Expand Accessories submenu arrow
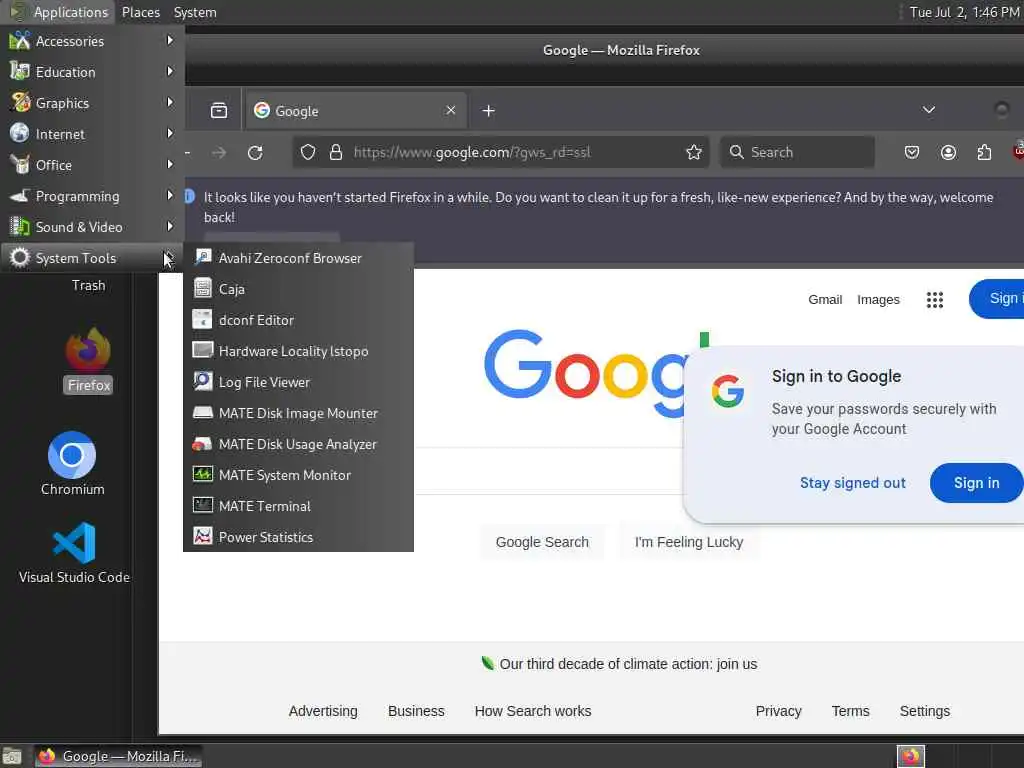This screenshot has height=768, width=1024. (170, 40)
